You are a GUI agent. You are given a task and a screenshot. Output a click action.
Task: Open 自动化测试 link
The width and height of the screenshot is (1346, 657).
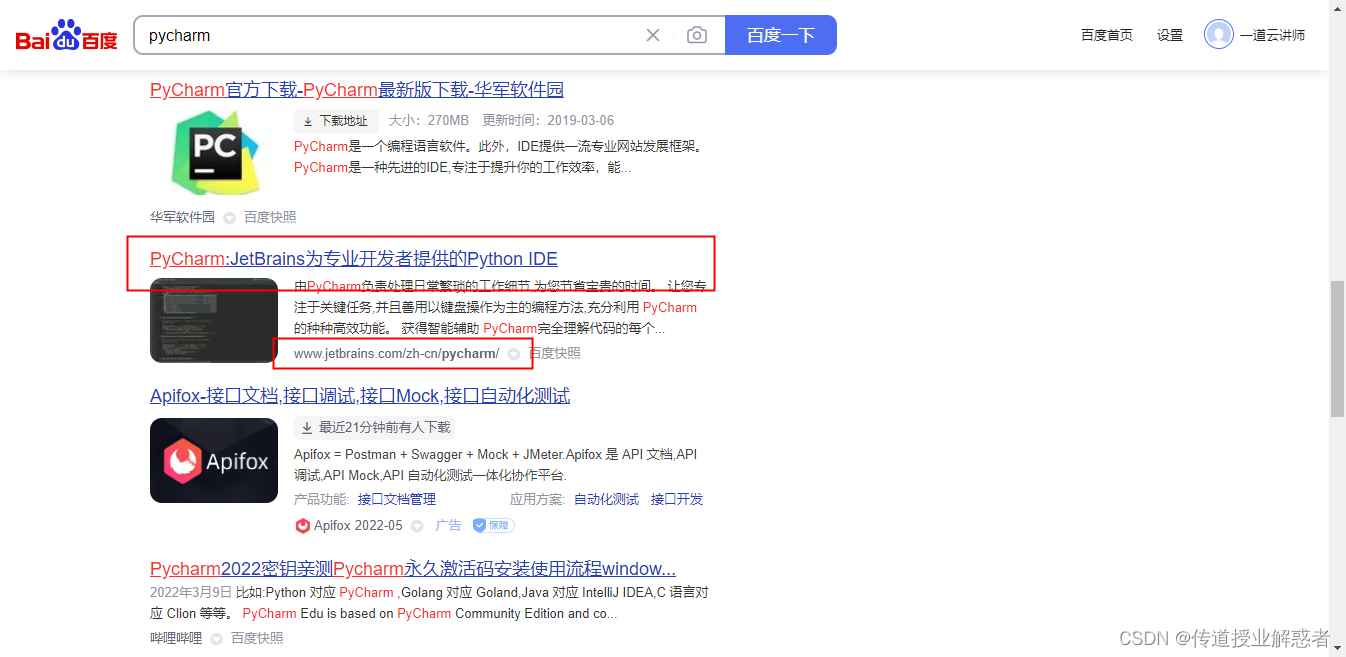click(x=606, y=499)
